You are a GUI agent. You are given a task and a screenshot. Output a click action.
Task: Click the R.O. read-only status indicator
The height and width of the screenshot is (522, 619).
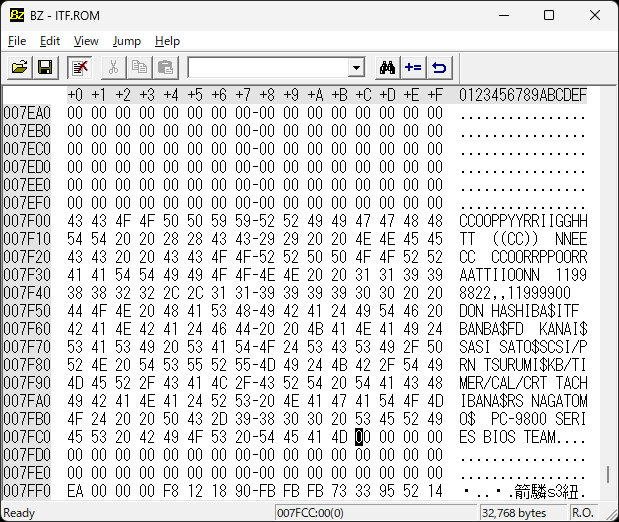click(x=583, y=513)
